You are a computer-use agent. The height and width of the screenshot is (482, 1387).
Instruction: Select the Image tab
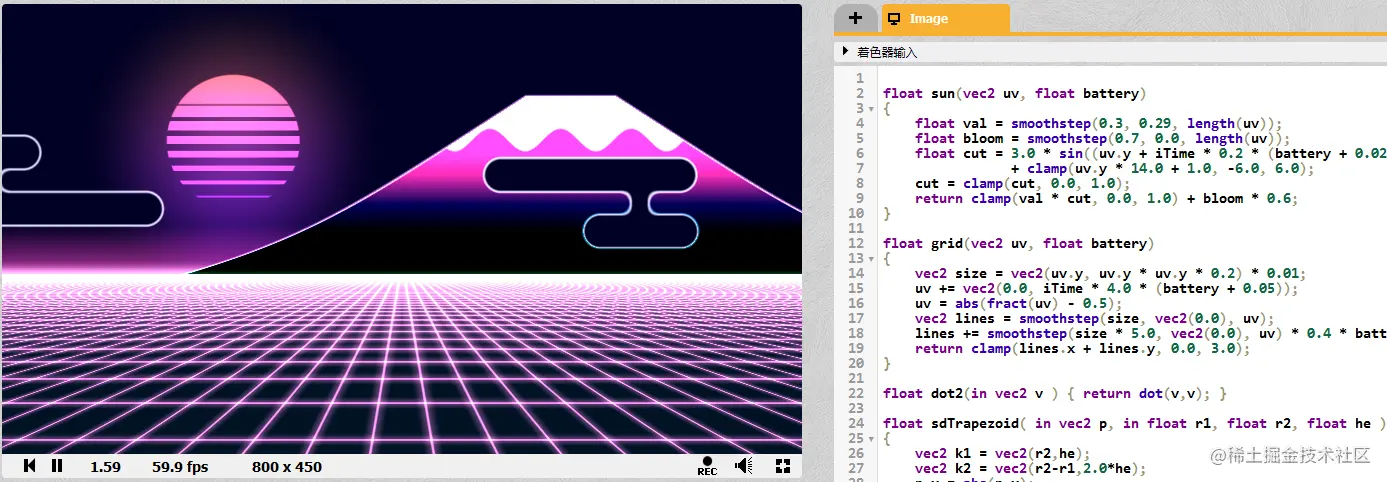[946, 18]
